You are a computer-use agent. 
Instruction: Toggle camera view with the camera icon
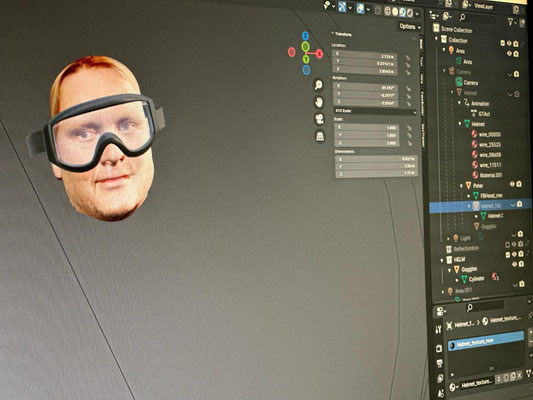[319, 119]
